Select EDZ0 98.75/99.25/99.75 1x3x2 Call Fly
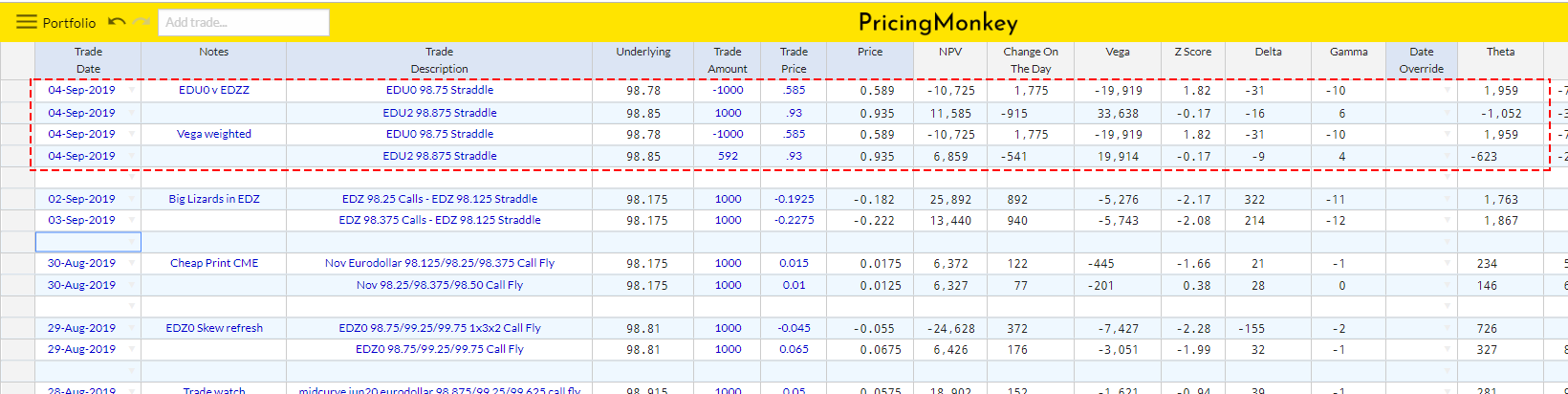Screen dimensions: 1568x394 pyautogui.click(x=439, y=328)
